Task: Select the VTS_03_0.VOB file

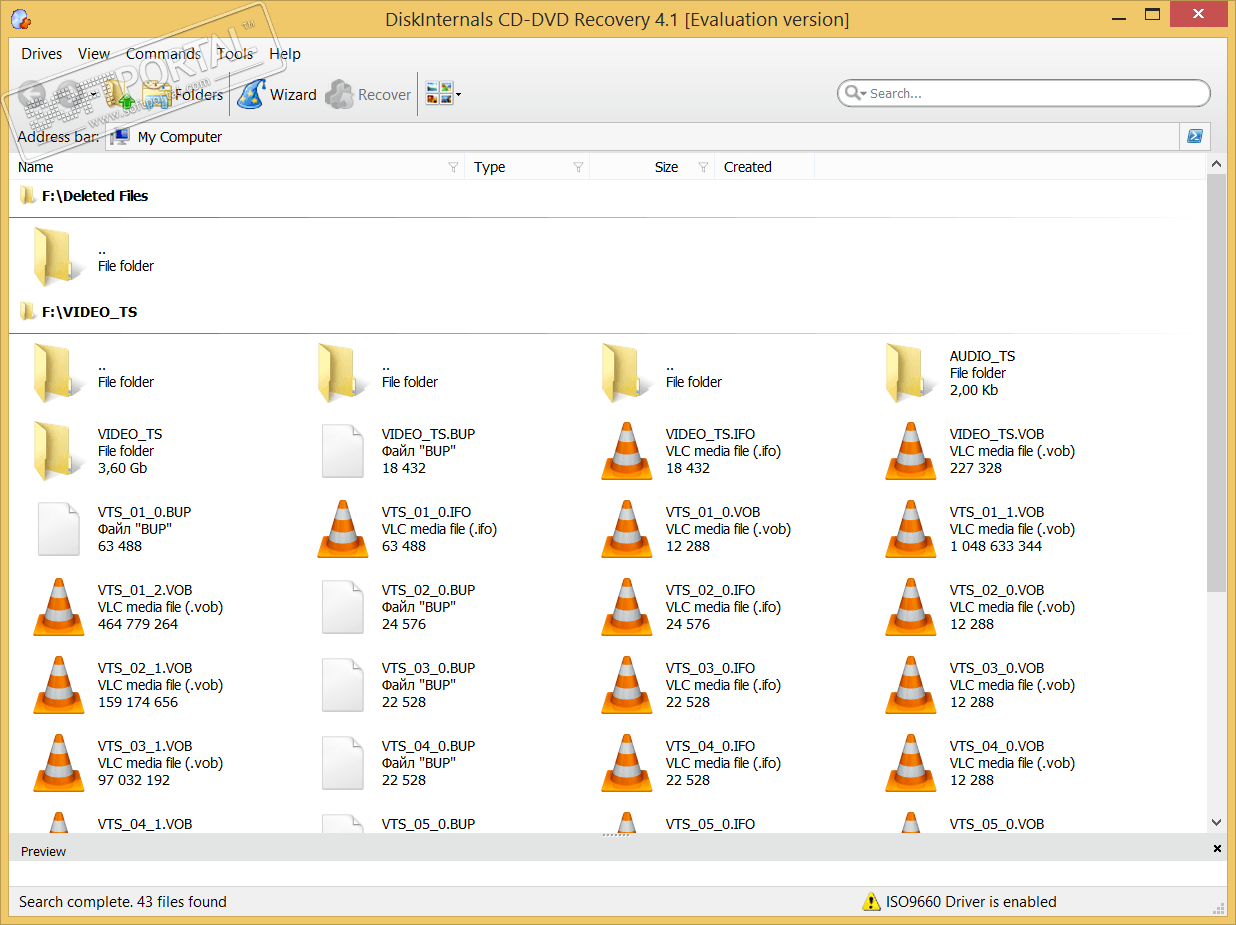Action: [x=978, y=685]
